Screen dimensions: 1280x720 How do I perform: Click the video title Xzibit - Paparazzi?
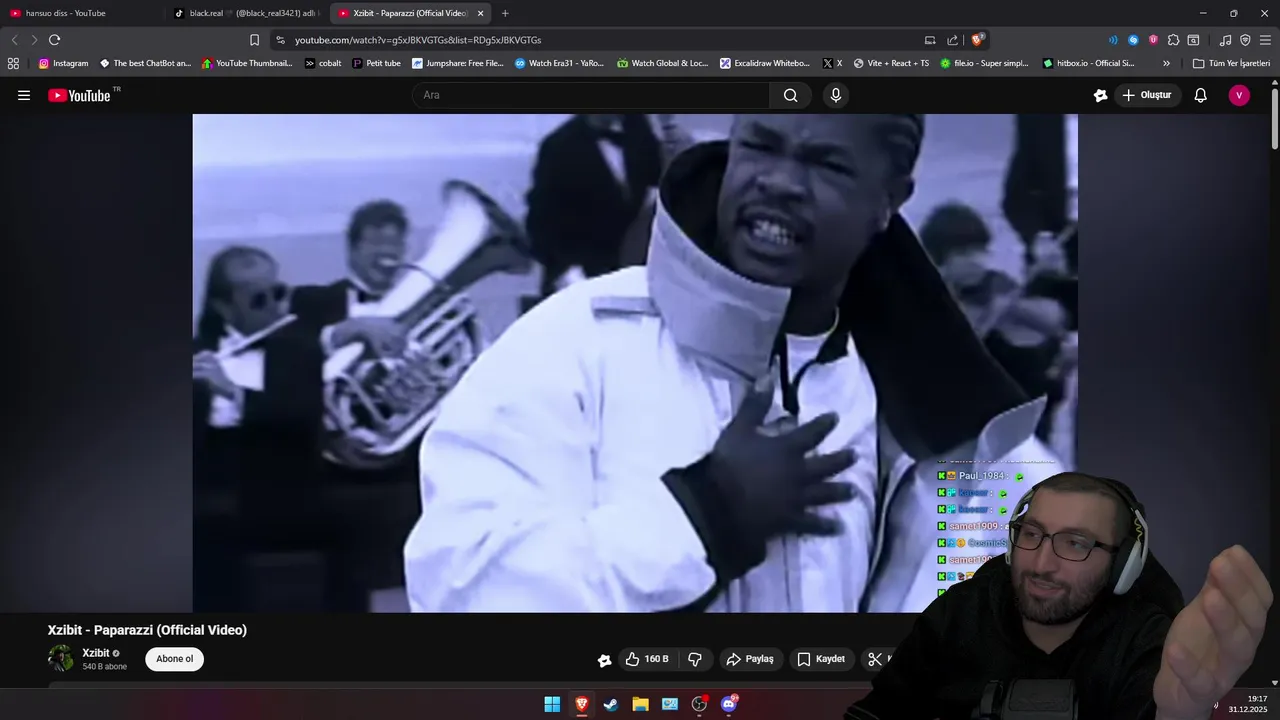tap(147, 630)
